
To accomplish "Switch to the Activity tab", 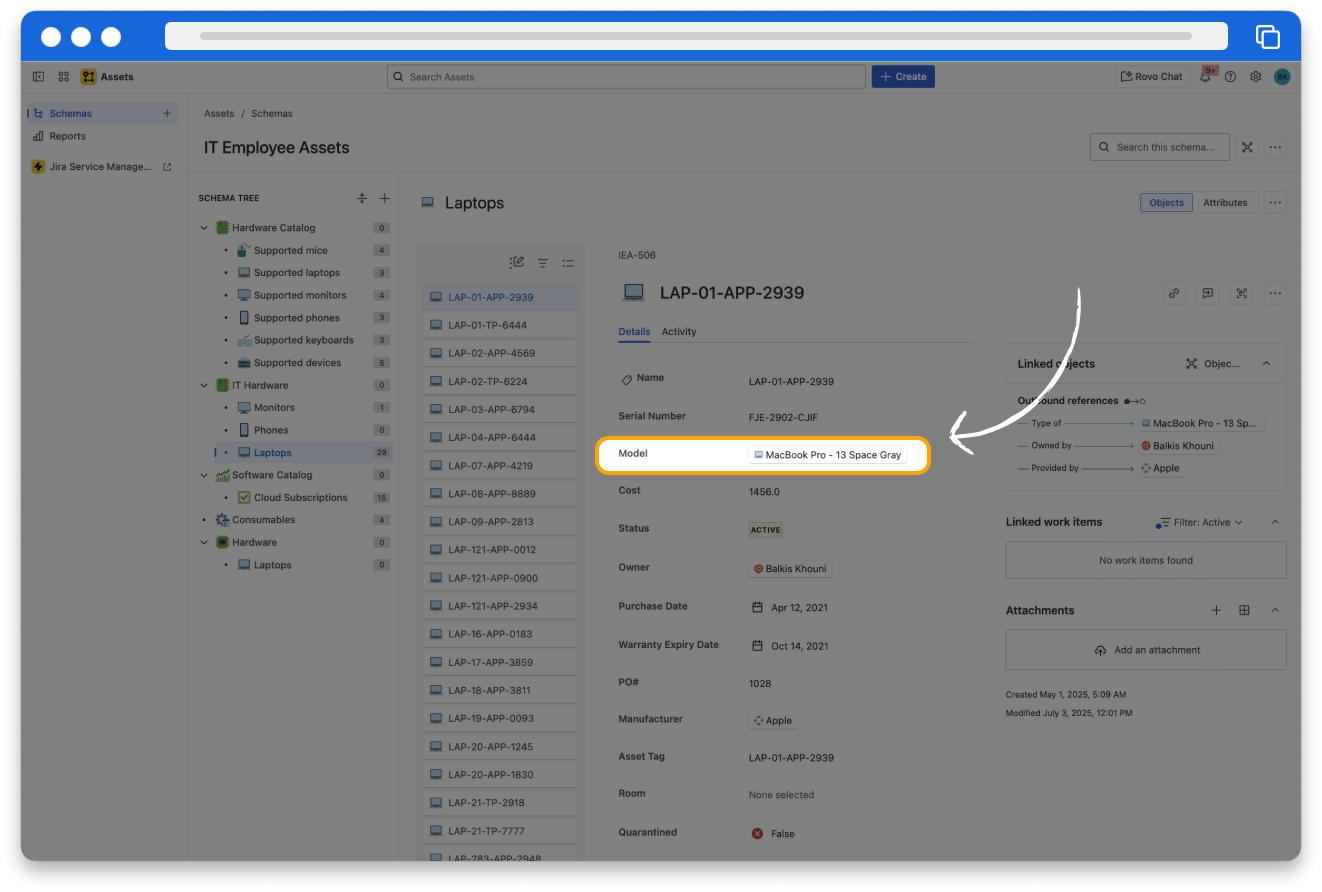I will coord(679,332).
